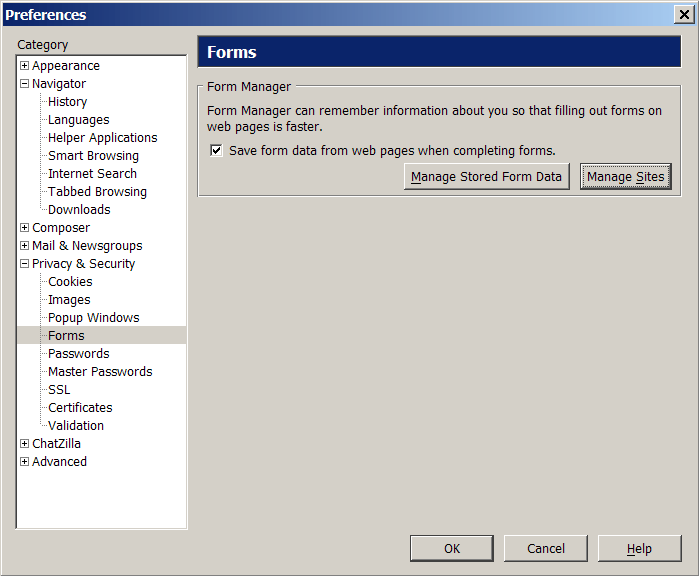Uncheck Save form data from web pages
Viewport: 699px width, 576px height.
216,150
